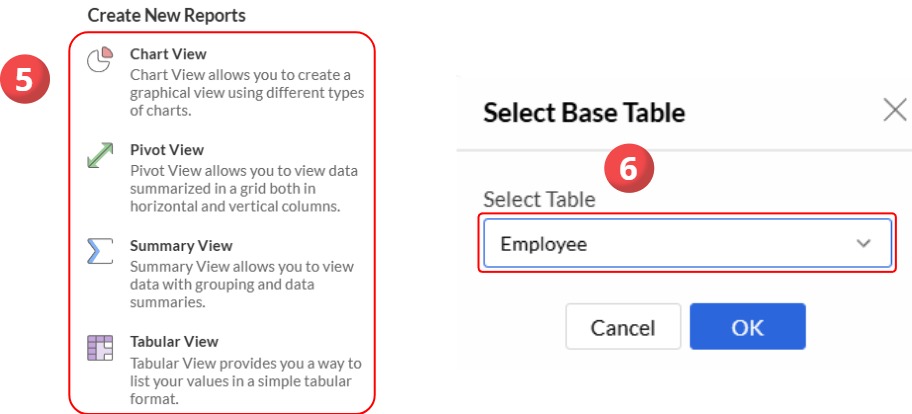Screen dimensions: 912x414
Task: Pick the Tabular View title
Action: (x=174, y=342)
